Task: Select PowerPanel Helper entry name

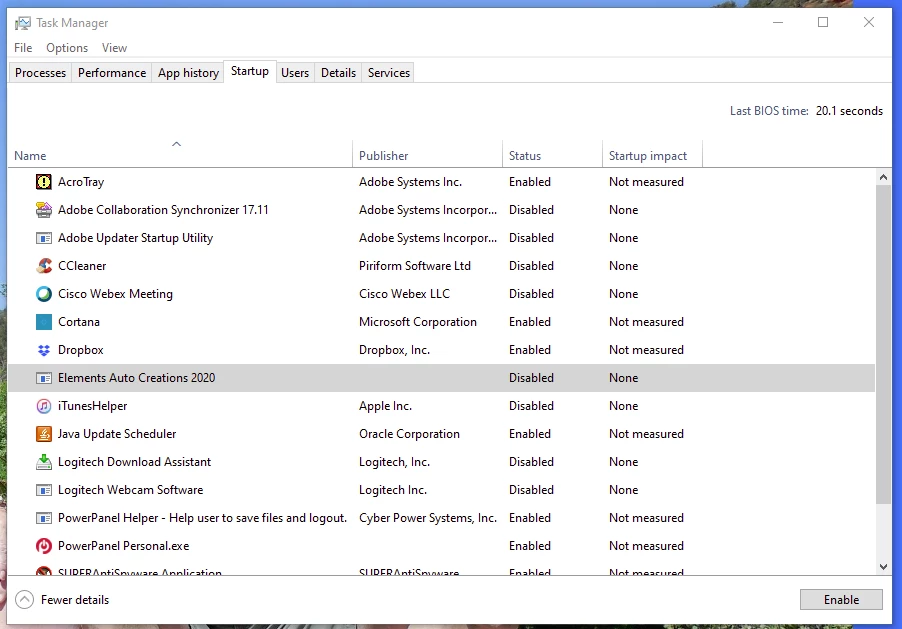Action: [202, 518]
